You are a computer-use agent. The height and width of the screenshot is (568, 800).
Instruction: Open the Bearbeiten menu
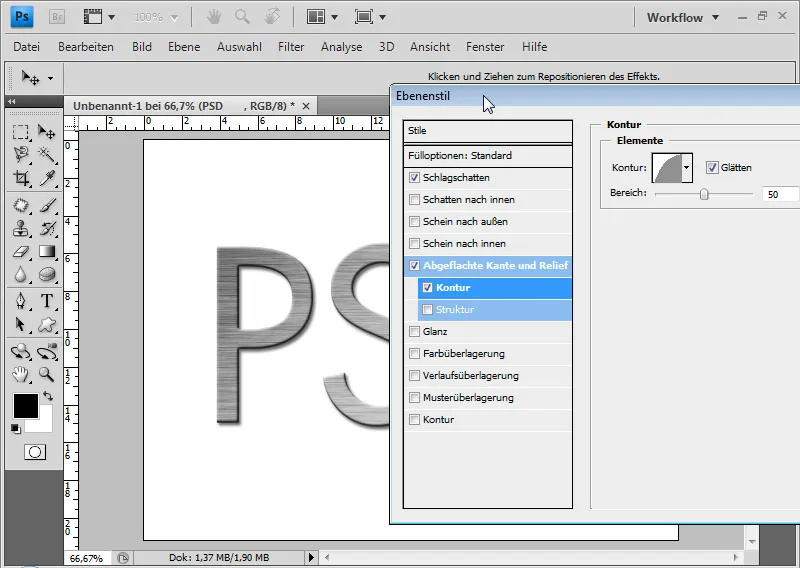[86, 46]
